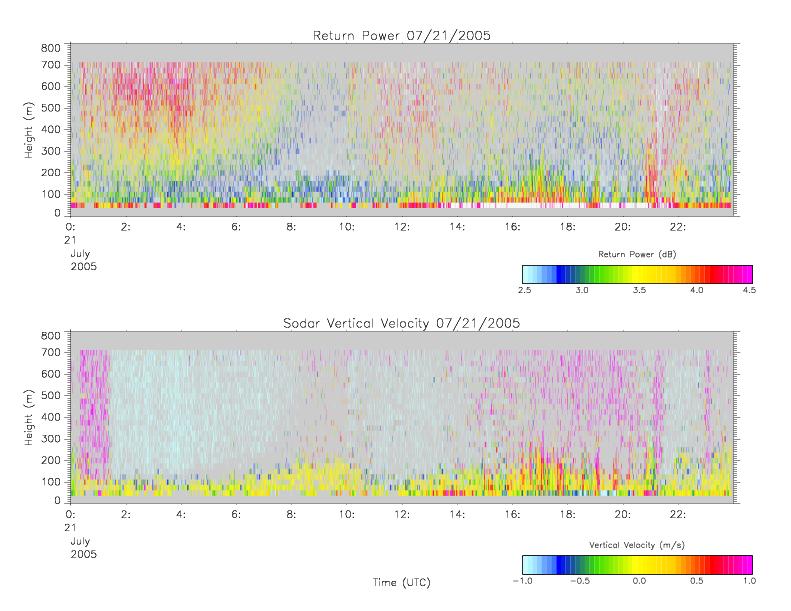Click the Sodar Vertical Velocity heatmap plot area
Screen dimensions: 791x611
click(x=402, y=417)
